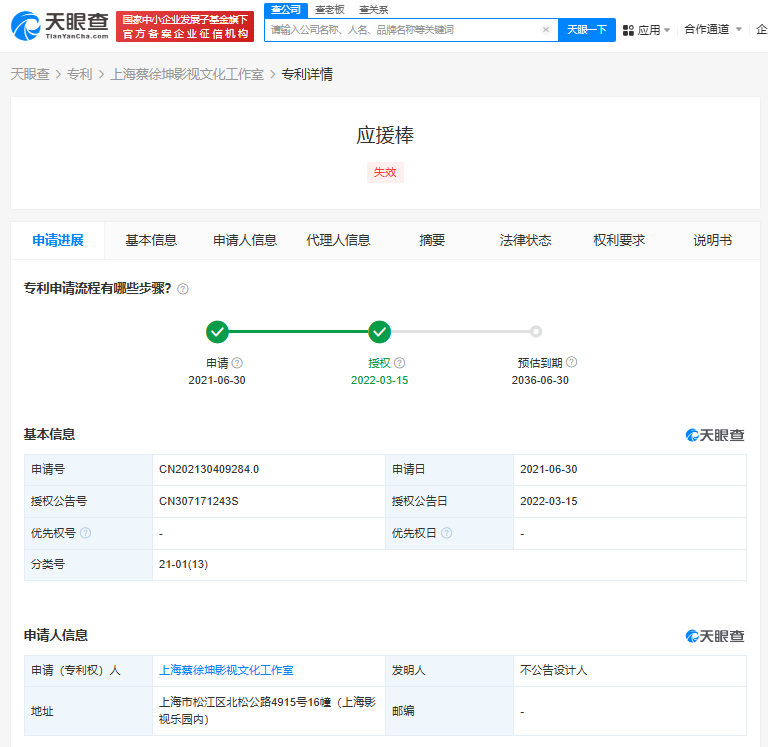Viewport: 768px width, 747px height.
Task: Click the 预估到期 grey timeline marker
Action: tap(536, 332)
